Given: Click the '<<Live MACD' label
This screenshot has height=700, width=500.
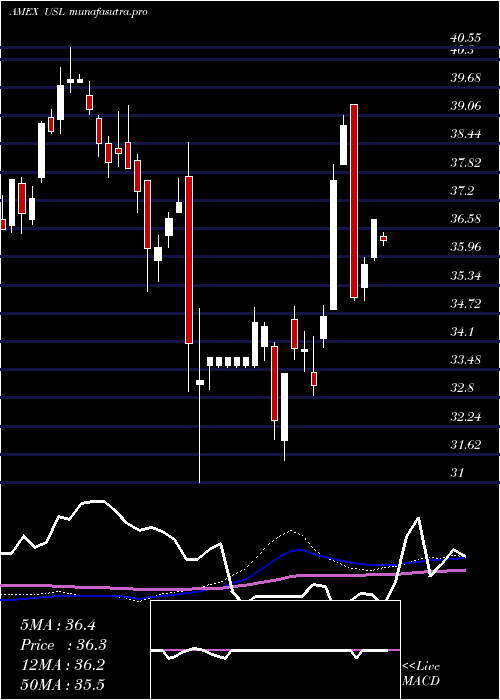Looking at the screenshot, I should tap(421, 674).
